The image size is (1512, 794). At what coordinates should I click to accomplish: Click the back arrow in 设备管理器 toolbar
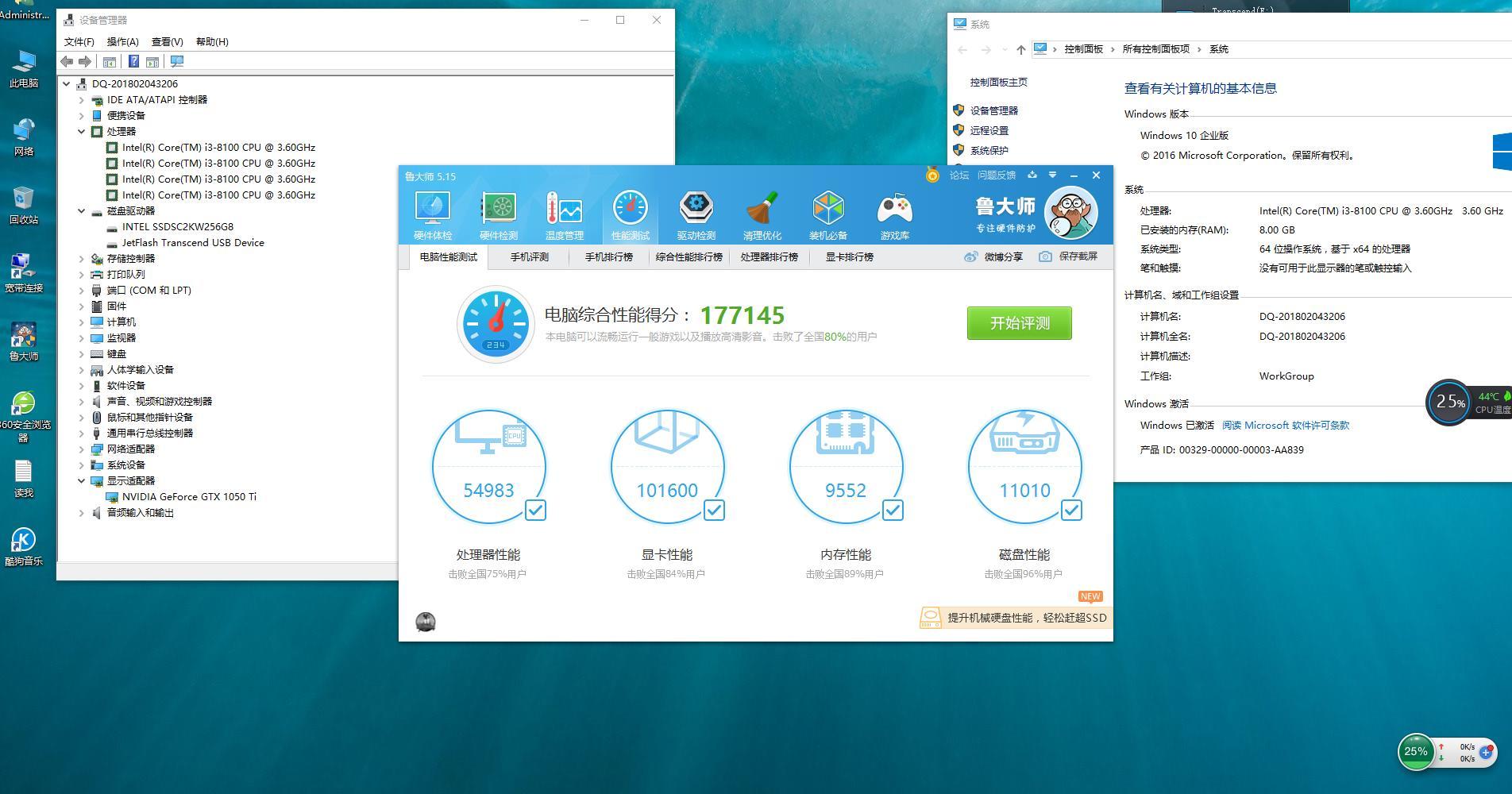click(x=67, y=61)
